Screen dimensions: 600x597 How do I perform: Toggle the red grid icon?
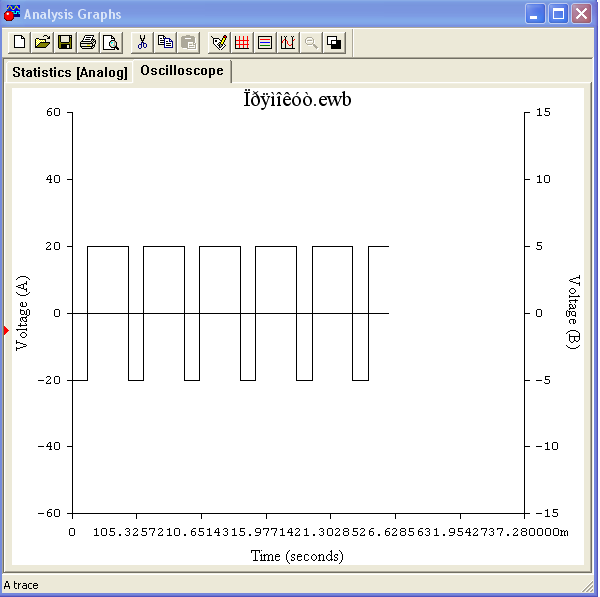[x=242, y=42]
